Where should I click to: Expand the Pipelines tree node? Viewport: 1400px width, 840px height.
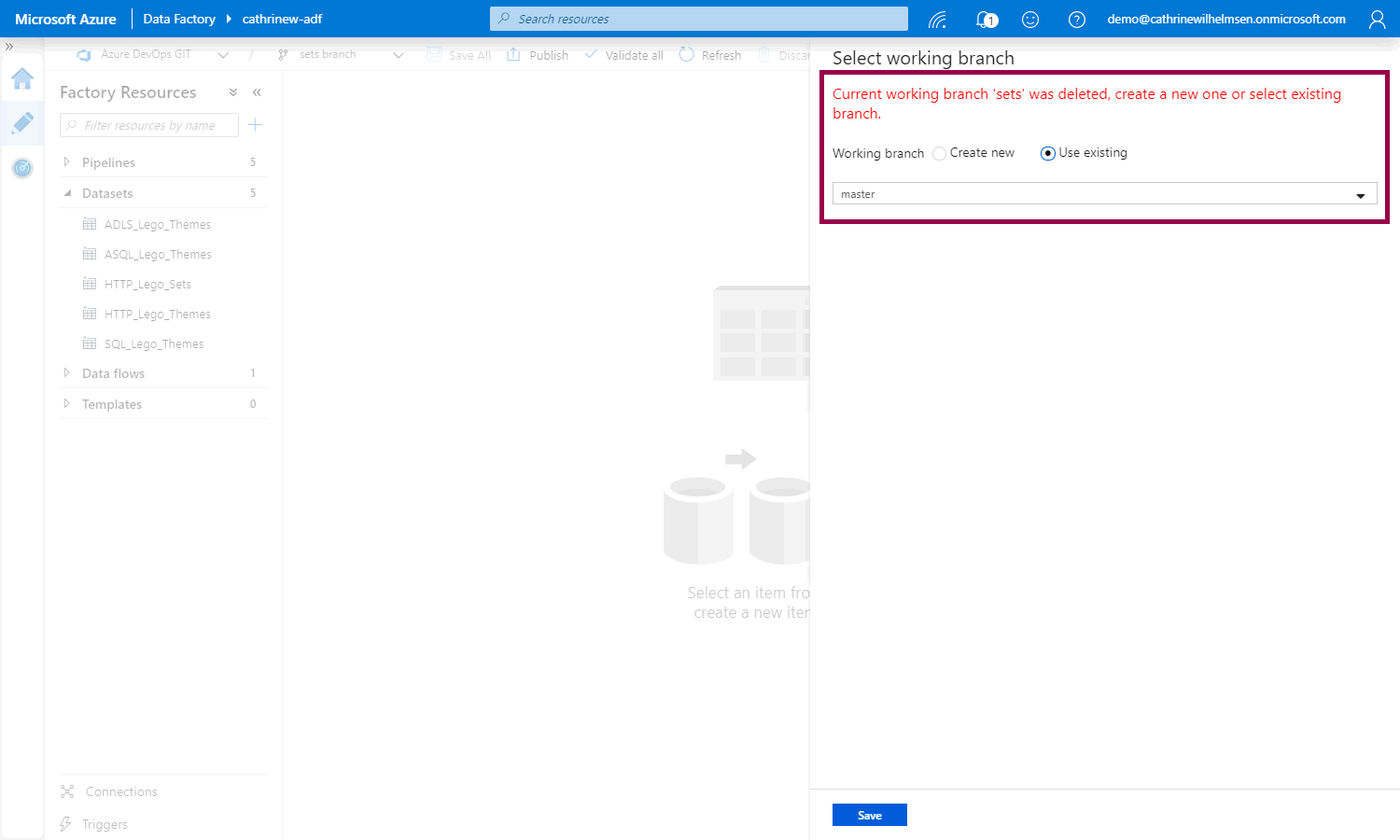click(66, 162)
